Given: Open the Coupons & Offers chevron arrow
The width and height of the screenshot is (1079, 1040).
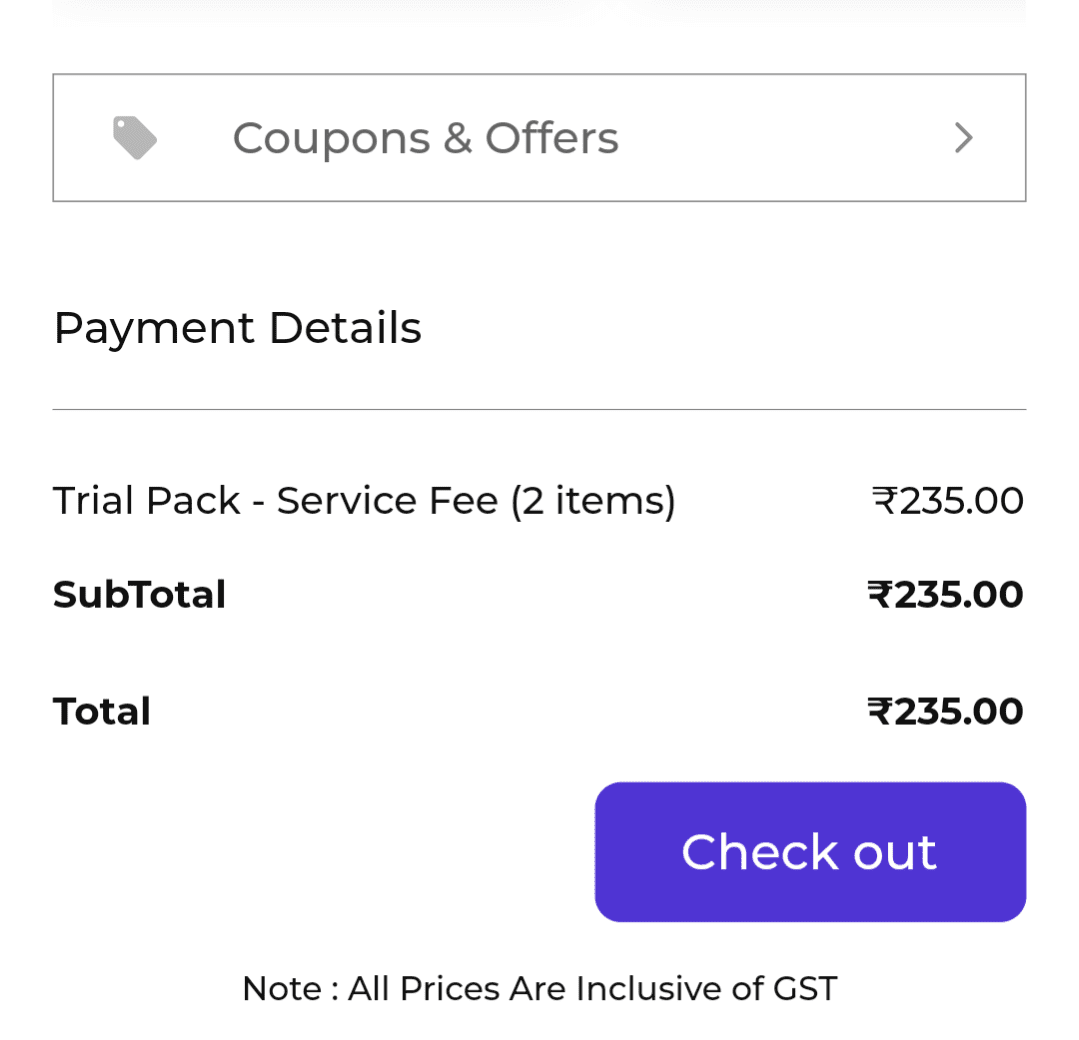Looking at the screenshot, I should [963, 138].
